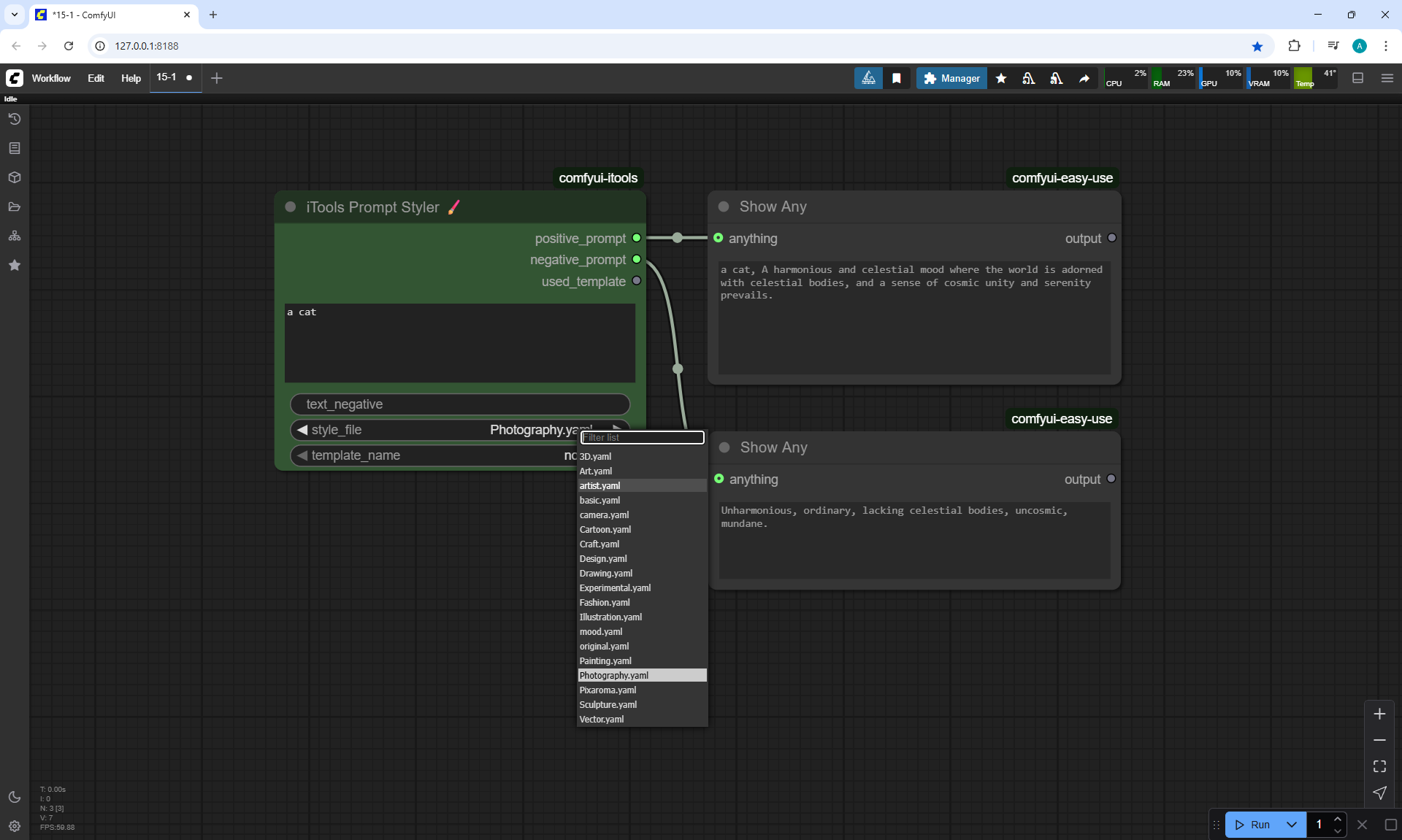Open the workflows folder sidebar icon
This screenshot has height=840, width=1402.
click(15, 207)
